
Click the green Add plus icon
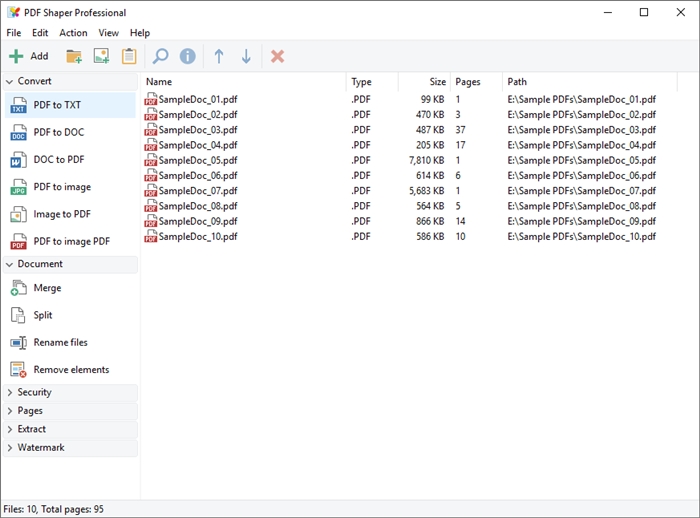[16, 56]
